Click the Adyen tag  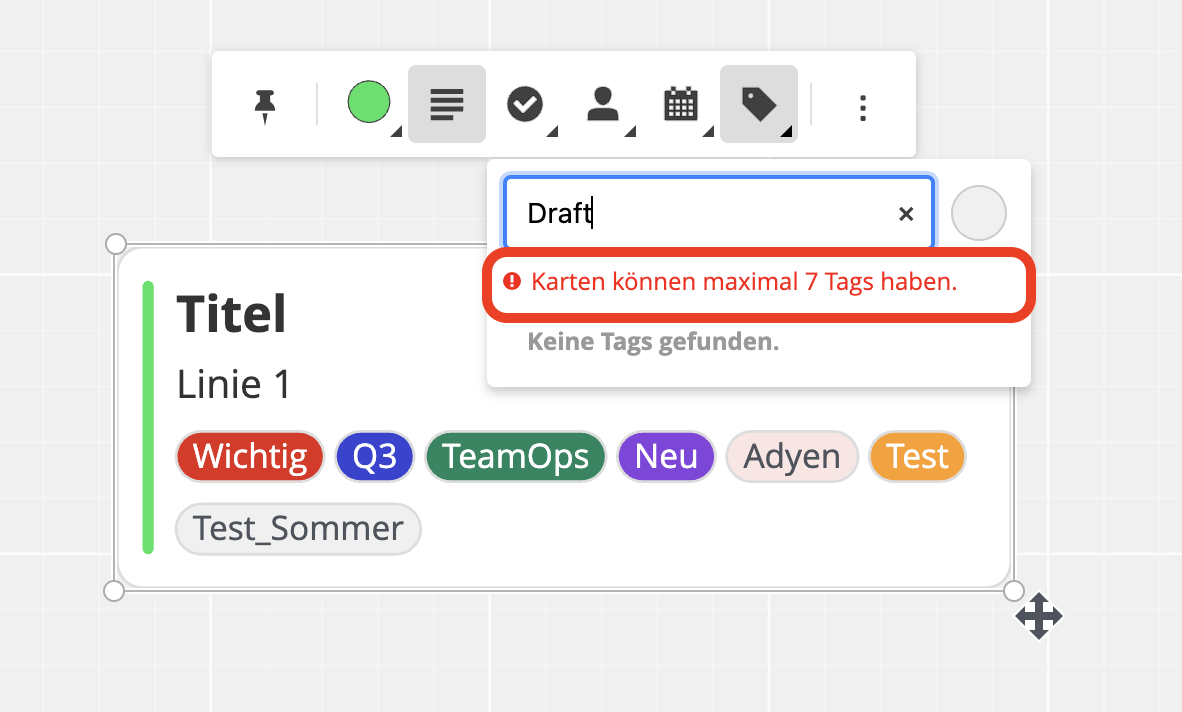tap(792, 457)
